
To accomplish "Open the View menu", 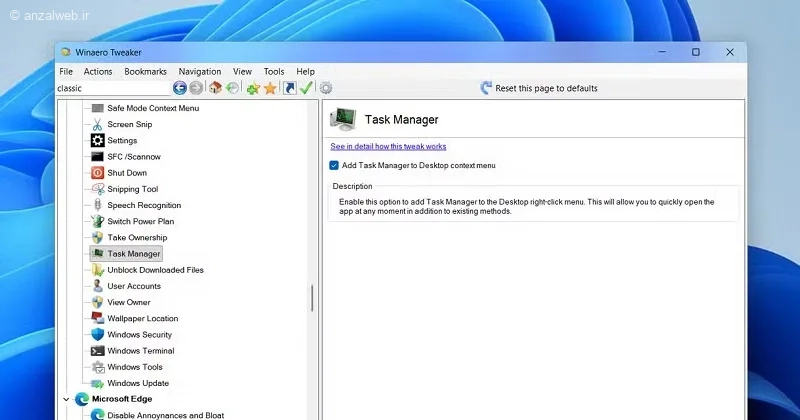I will (x=242, y=71).
